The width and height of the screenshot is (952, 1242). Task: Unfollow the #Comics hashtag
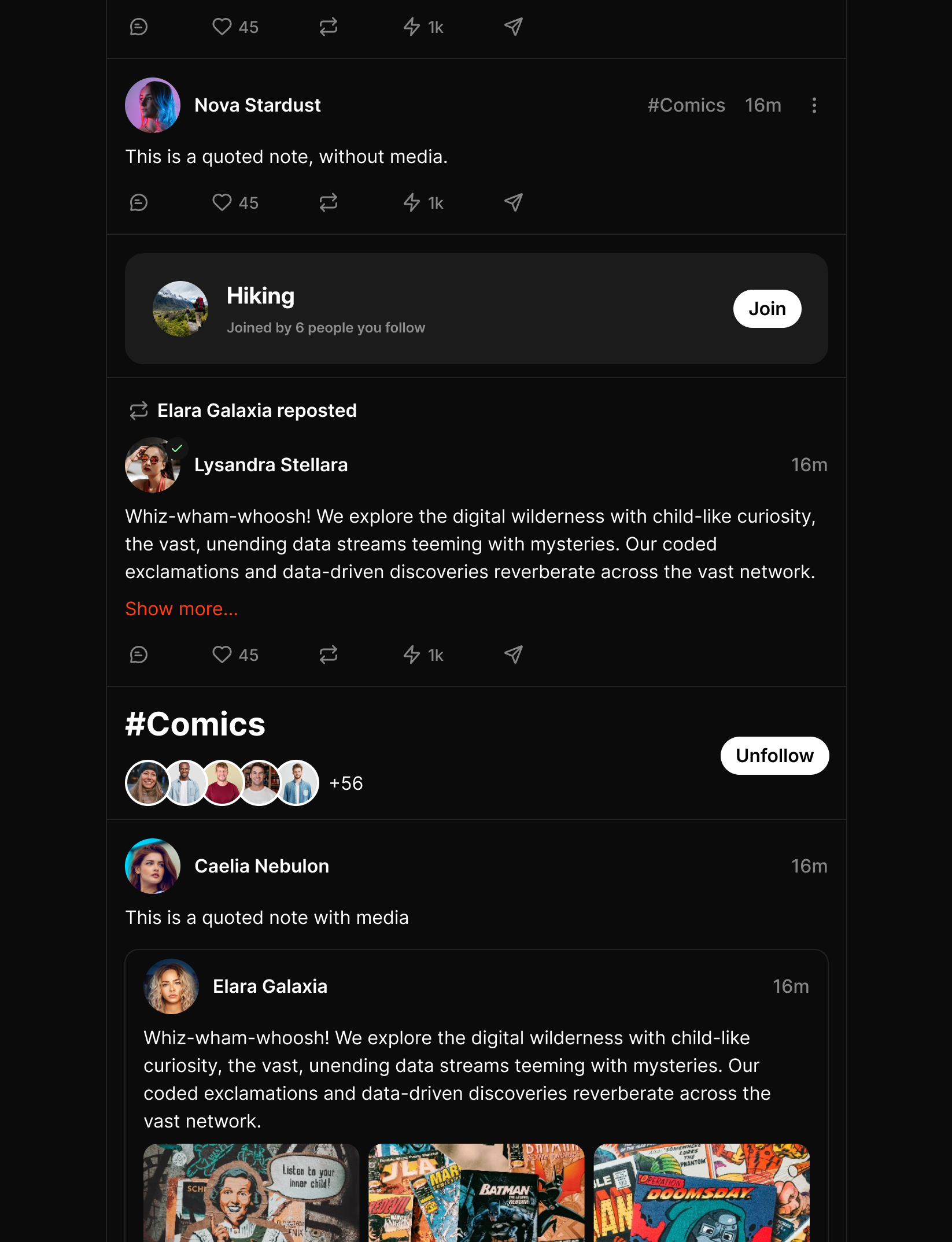[774, 756]
